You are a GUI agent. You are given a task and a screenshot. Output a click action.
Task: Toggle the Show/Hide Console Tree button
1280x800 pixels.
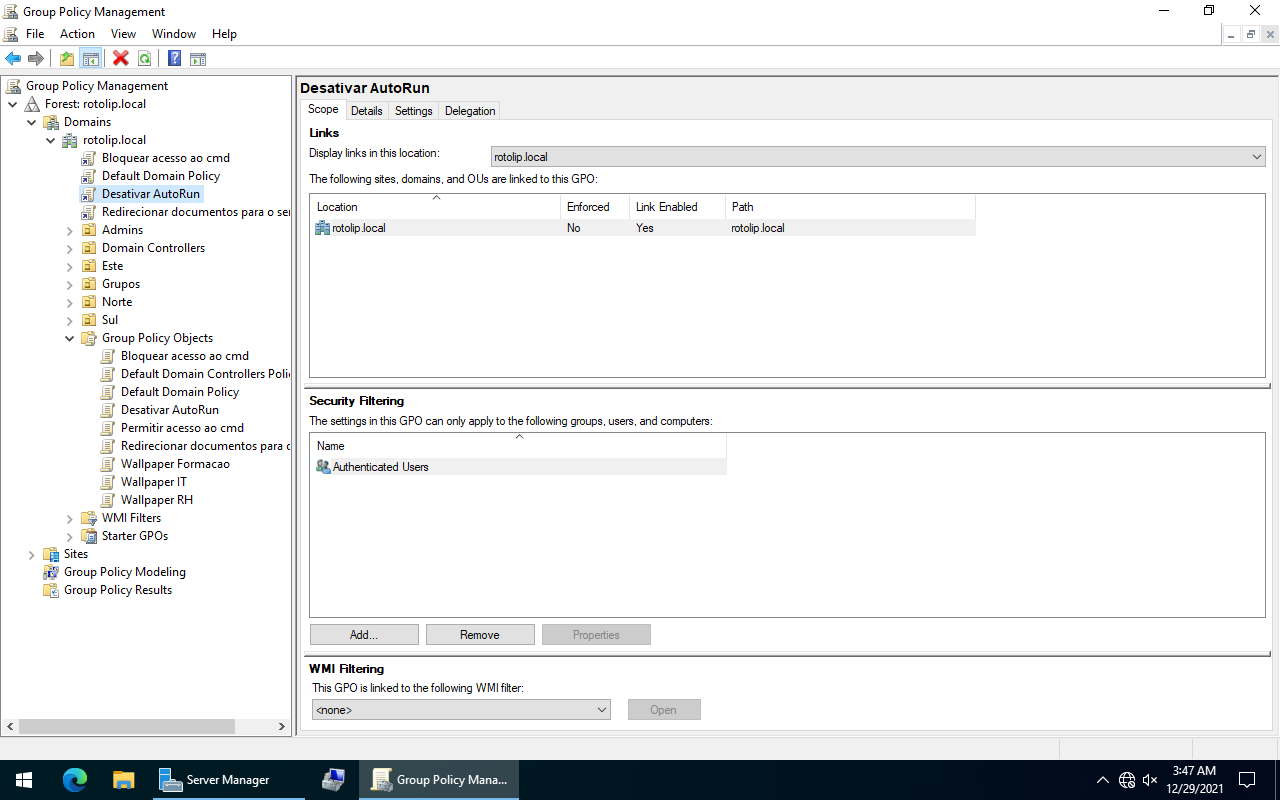pos(91,59)
